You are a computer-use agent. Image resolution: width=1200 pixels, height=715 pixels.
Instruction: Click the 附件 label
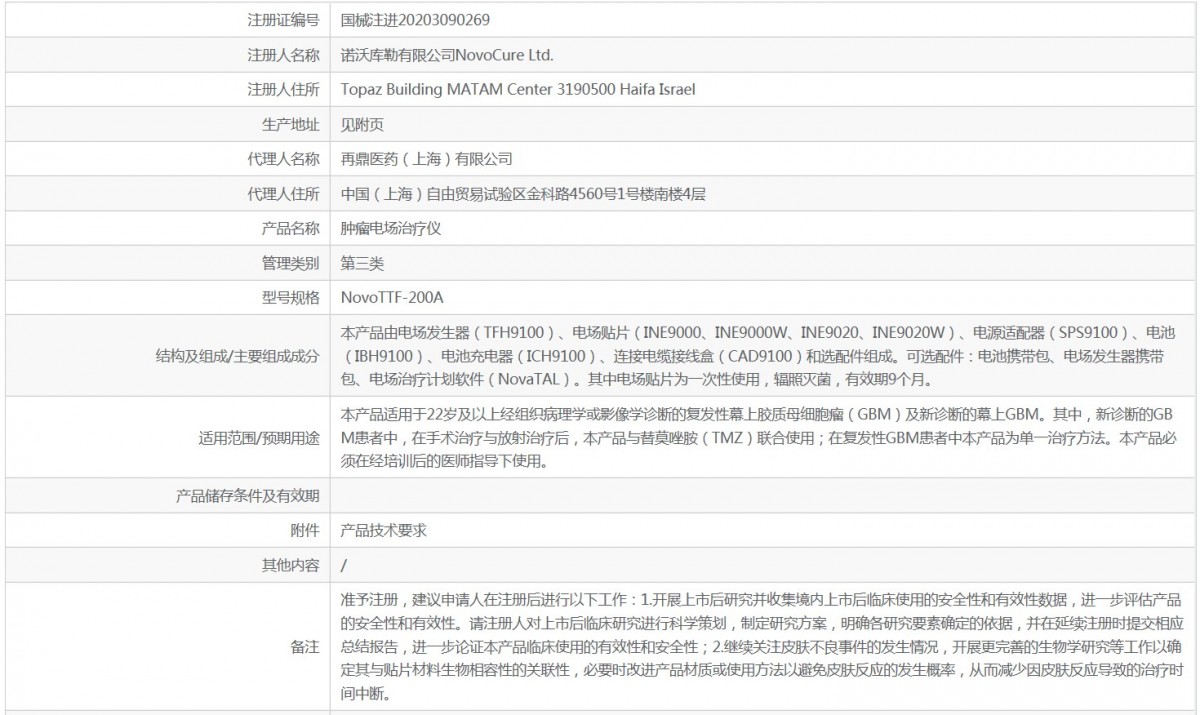coord(305,530)
